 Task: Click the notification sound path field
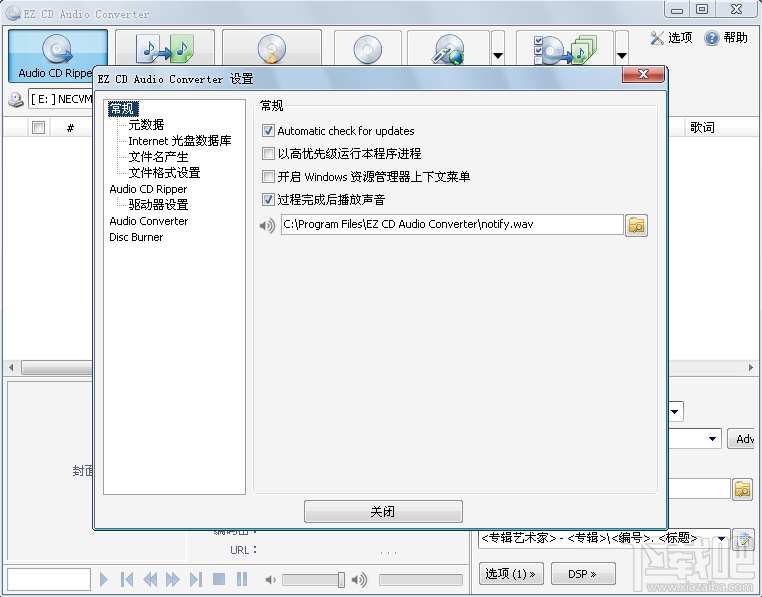[x=452, y=225]
